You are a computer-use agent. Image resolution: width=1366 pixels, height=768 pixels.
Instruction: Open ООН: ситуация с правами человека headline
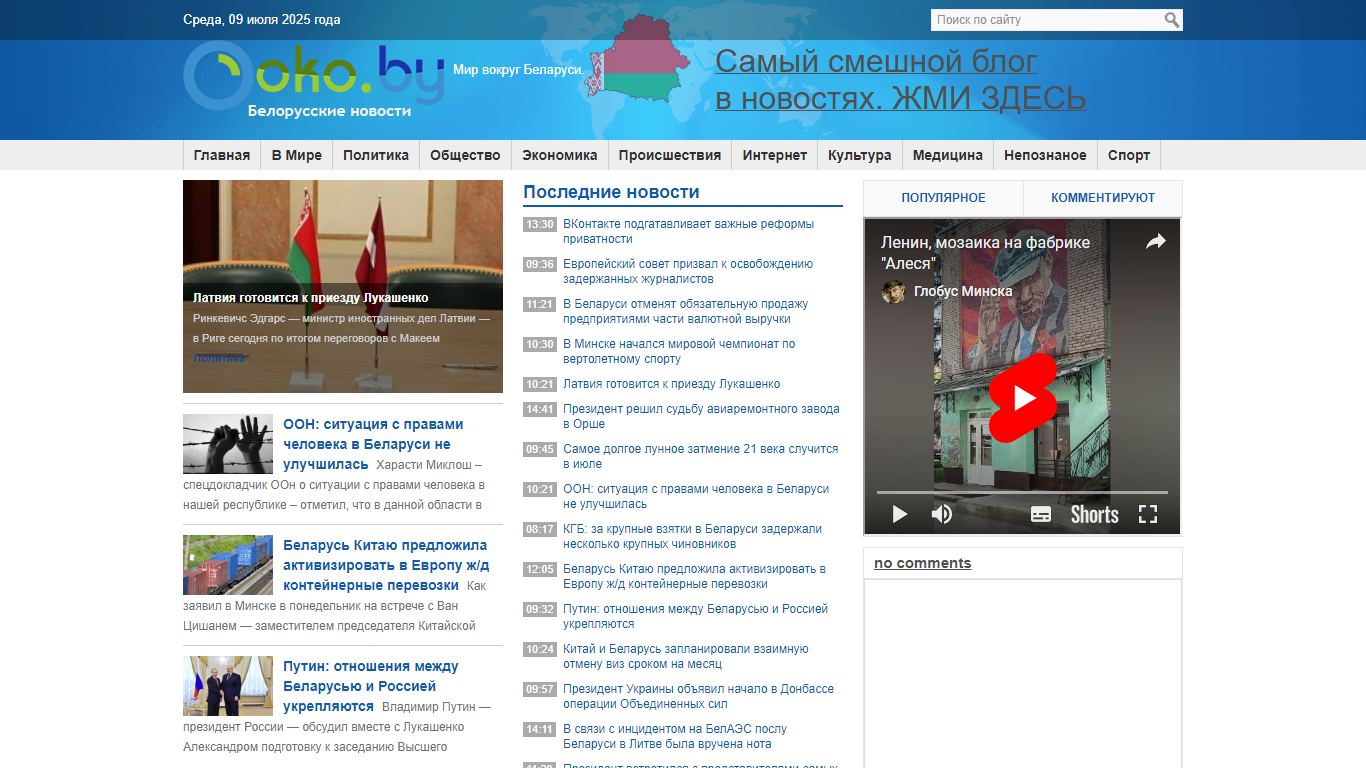(373, 444)
